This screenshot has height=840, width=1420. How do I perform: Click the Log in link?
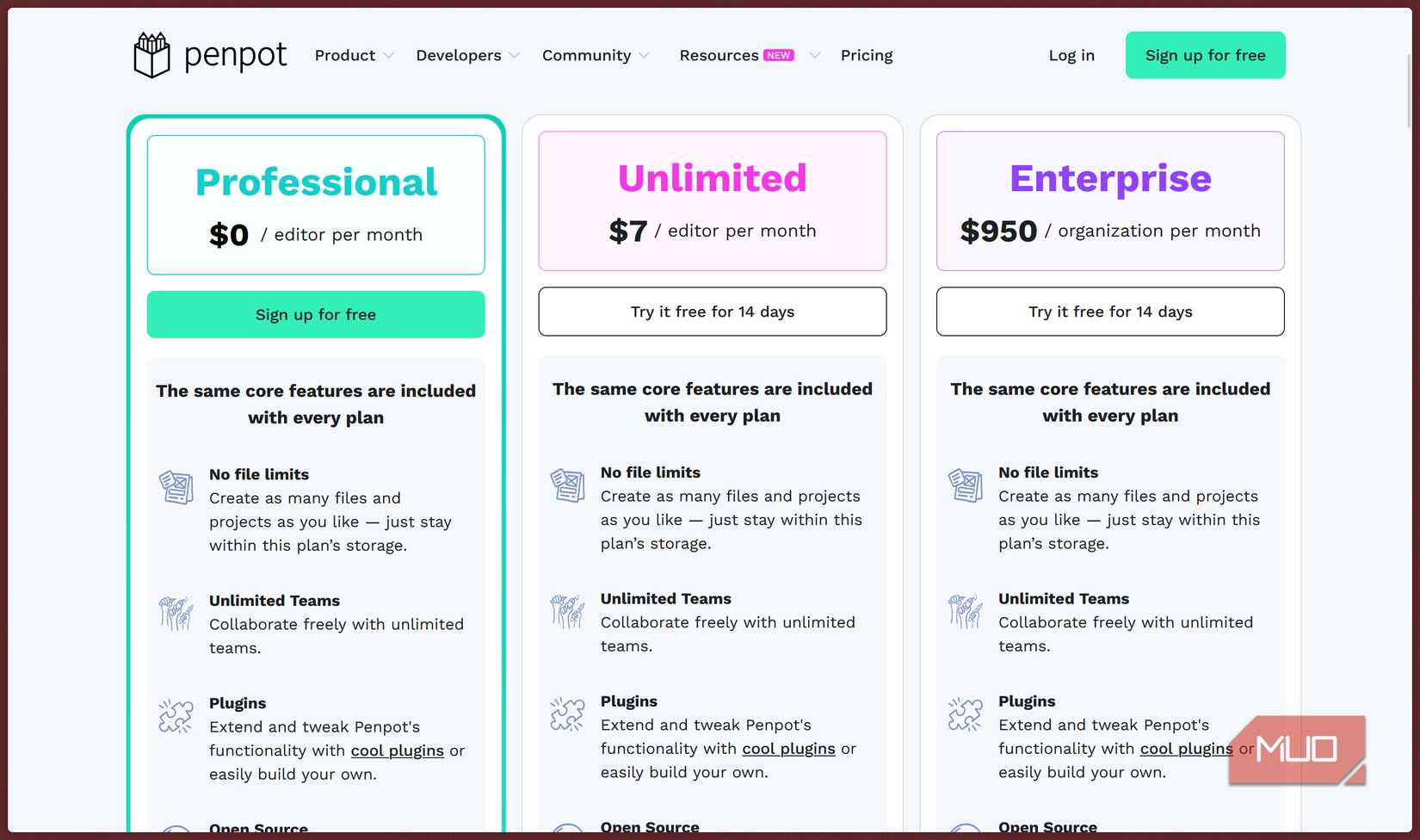pyautogui.click(x=1071, y=54)
